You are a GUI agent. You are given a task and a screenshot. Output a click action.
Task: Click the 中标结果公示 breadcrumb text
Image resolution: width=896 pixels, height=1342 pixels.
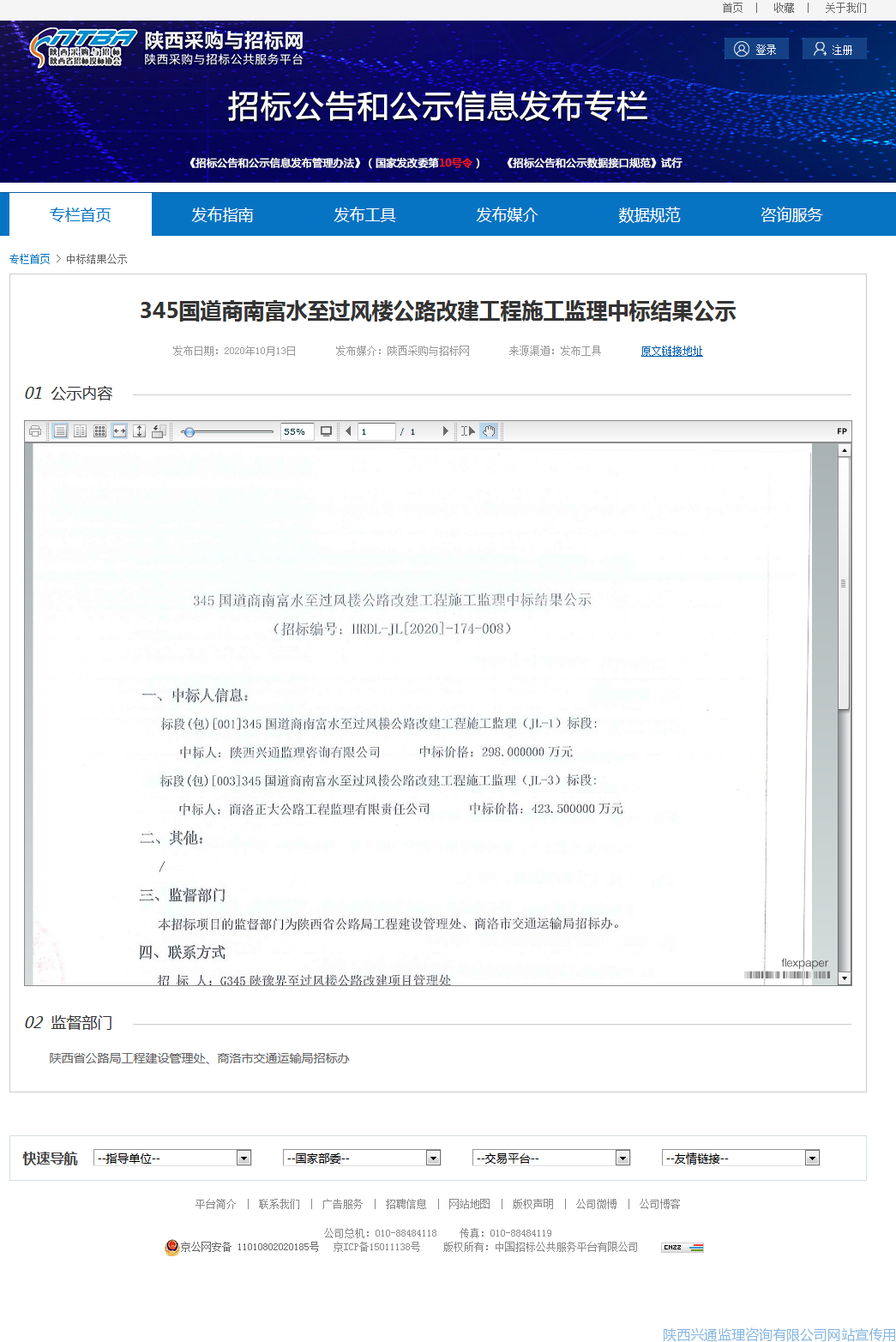pyautogui.click(x=97, y=259)
